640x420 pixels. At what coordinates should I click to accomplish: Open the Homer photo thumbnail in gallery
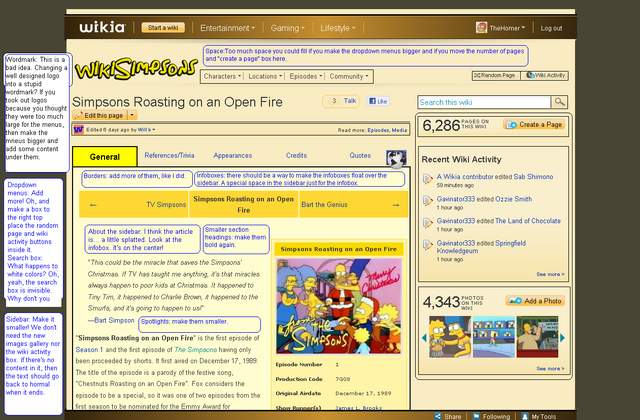537,337
